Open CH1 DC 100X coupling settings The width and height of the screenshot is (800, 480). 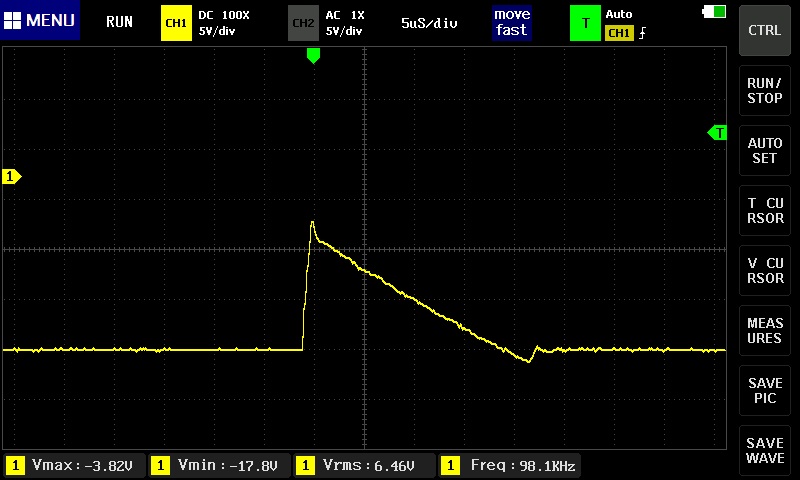coord(224,22)
